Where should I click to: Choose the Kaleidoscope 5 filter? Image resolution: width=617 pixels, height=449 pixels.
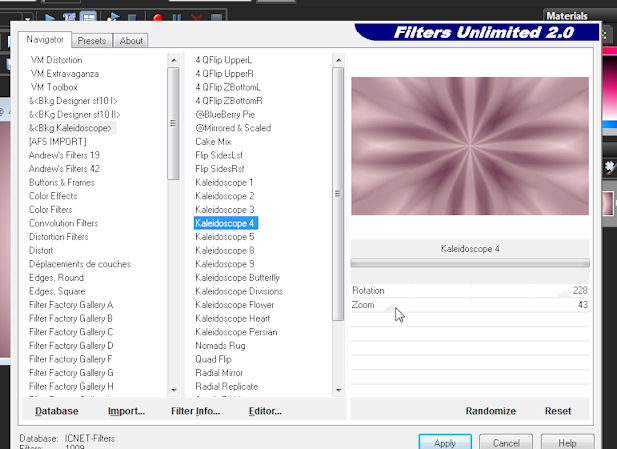pos(225,237)
